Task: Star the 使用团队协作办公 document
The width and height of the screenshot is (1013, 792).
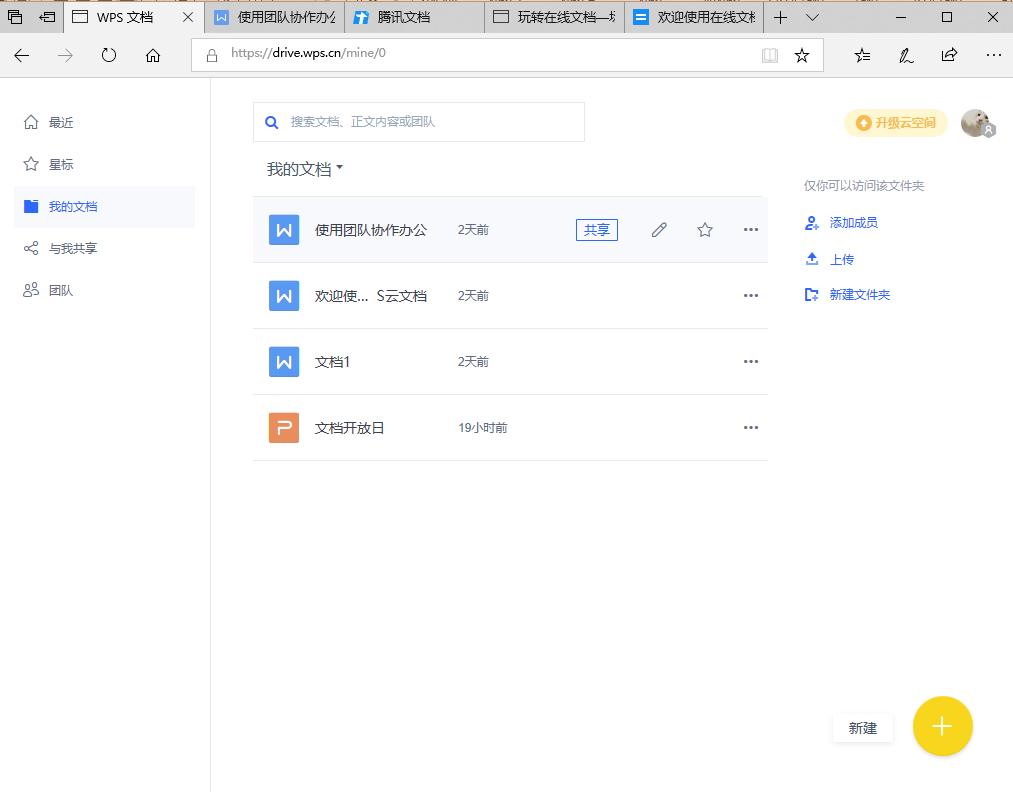Action: (x=705, y=230)
